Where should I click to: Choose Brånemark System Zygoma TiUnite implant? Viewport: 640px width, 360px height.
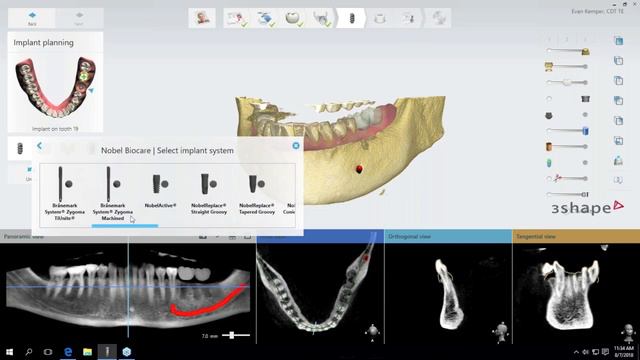(64, 193)
